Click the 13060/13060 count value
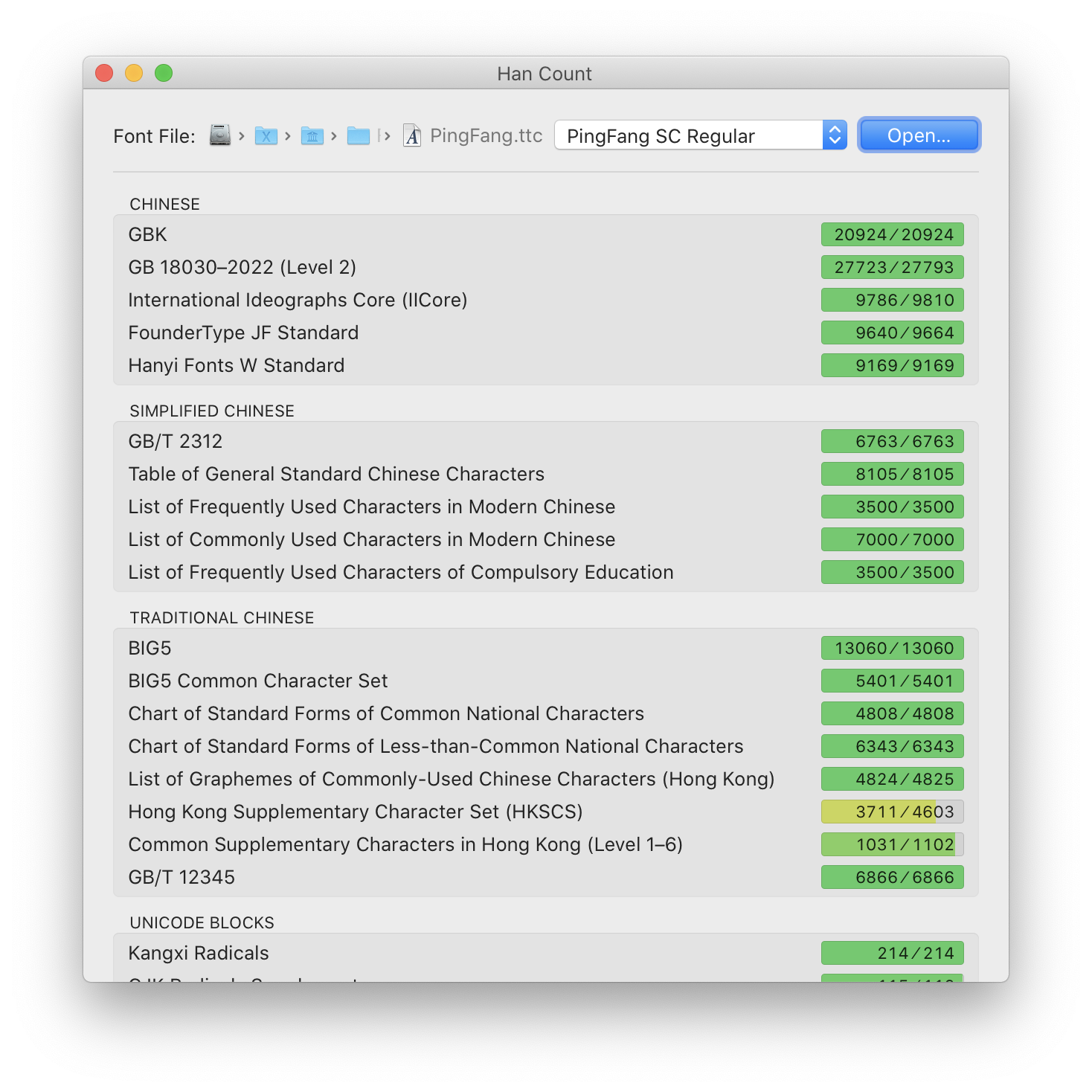This screenshot has width=1092, height=1092. (x=894, y=648)
